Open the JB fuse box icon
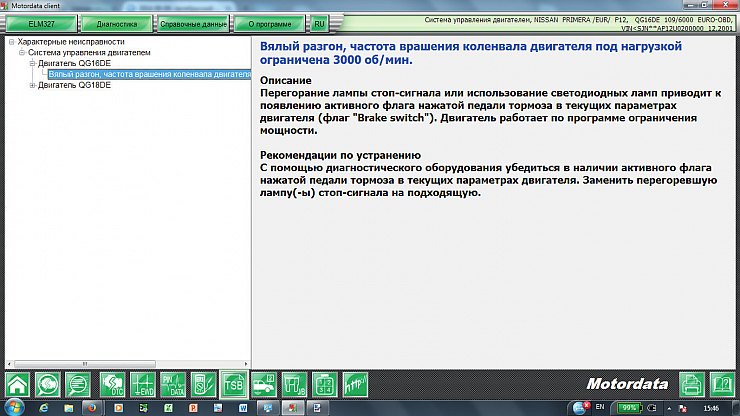Screen dimensions: 740x416 point(294,385)
